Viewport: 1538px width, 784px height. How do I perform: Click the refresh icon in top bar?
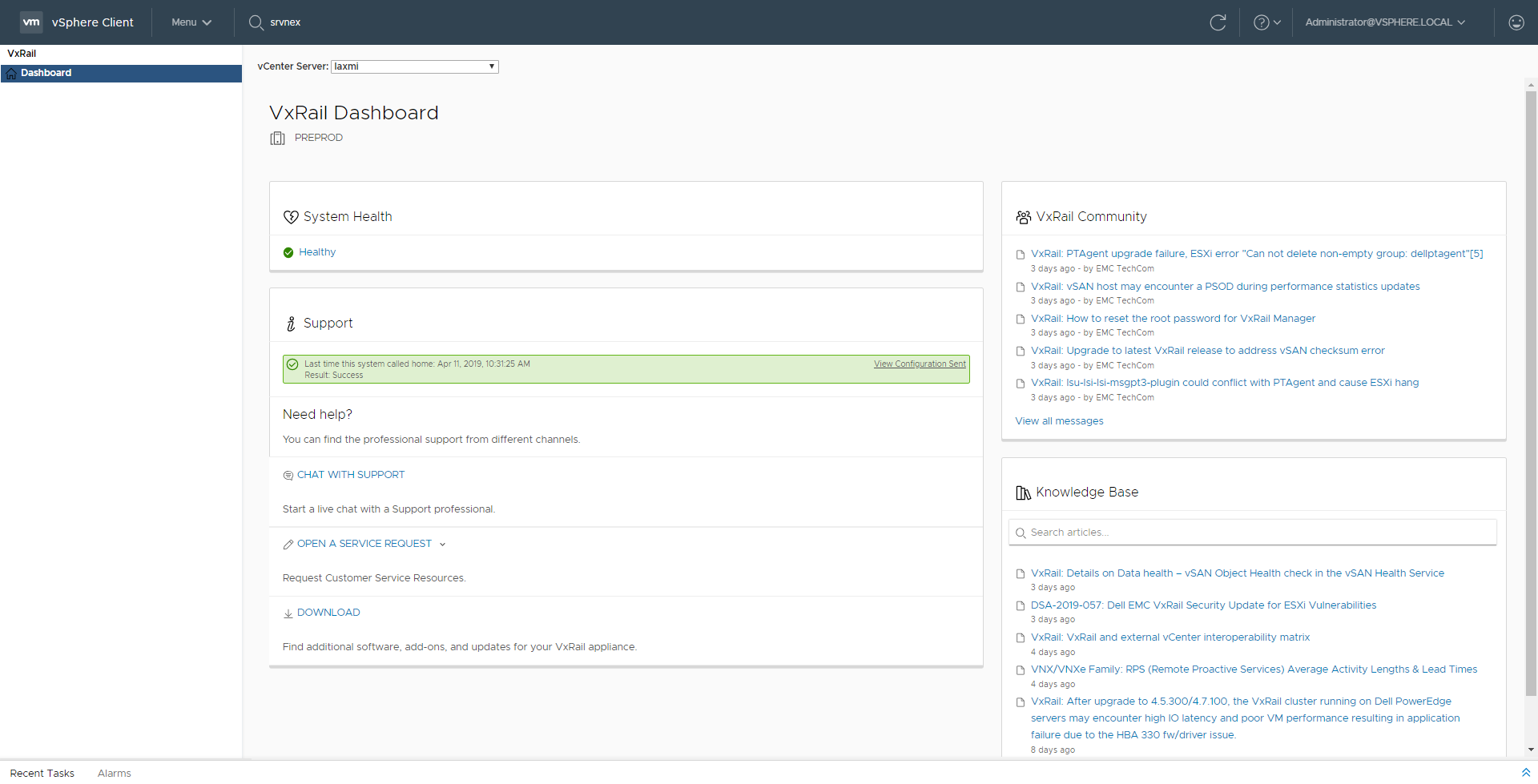coord(1218,22)
